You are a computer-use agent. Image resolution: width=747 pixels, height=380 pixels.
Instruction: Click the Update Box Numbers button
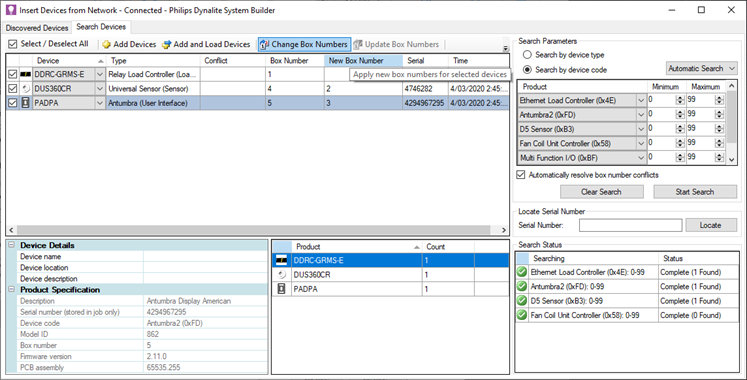coord(396,44)
